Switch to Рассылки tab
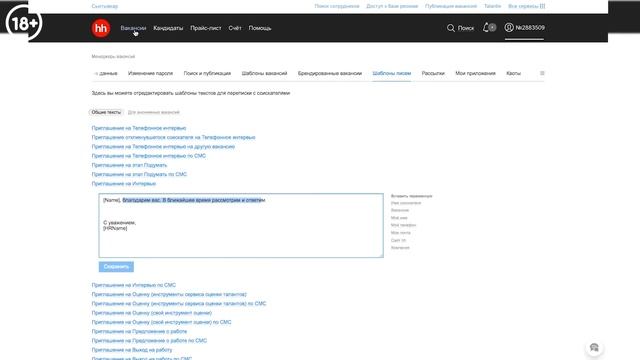640x360 pixels. [x=433, y=73]
